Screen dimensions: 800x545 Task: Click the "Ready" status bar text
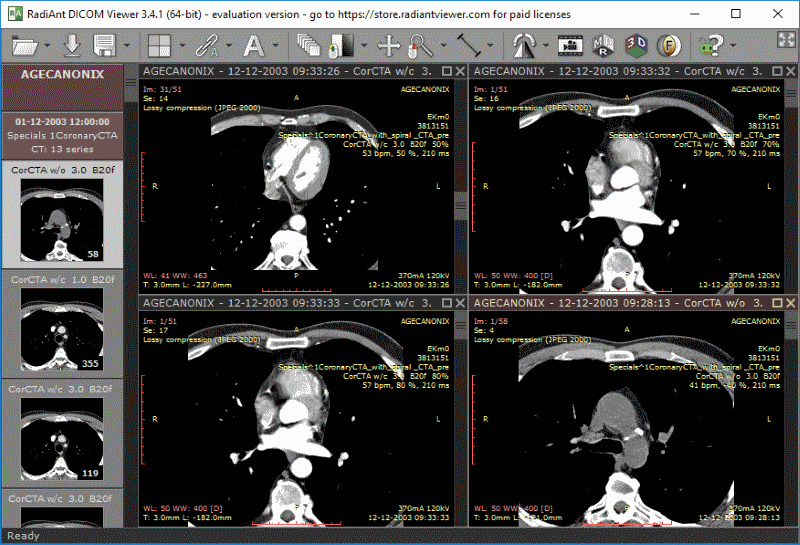(x=23, y=536)
